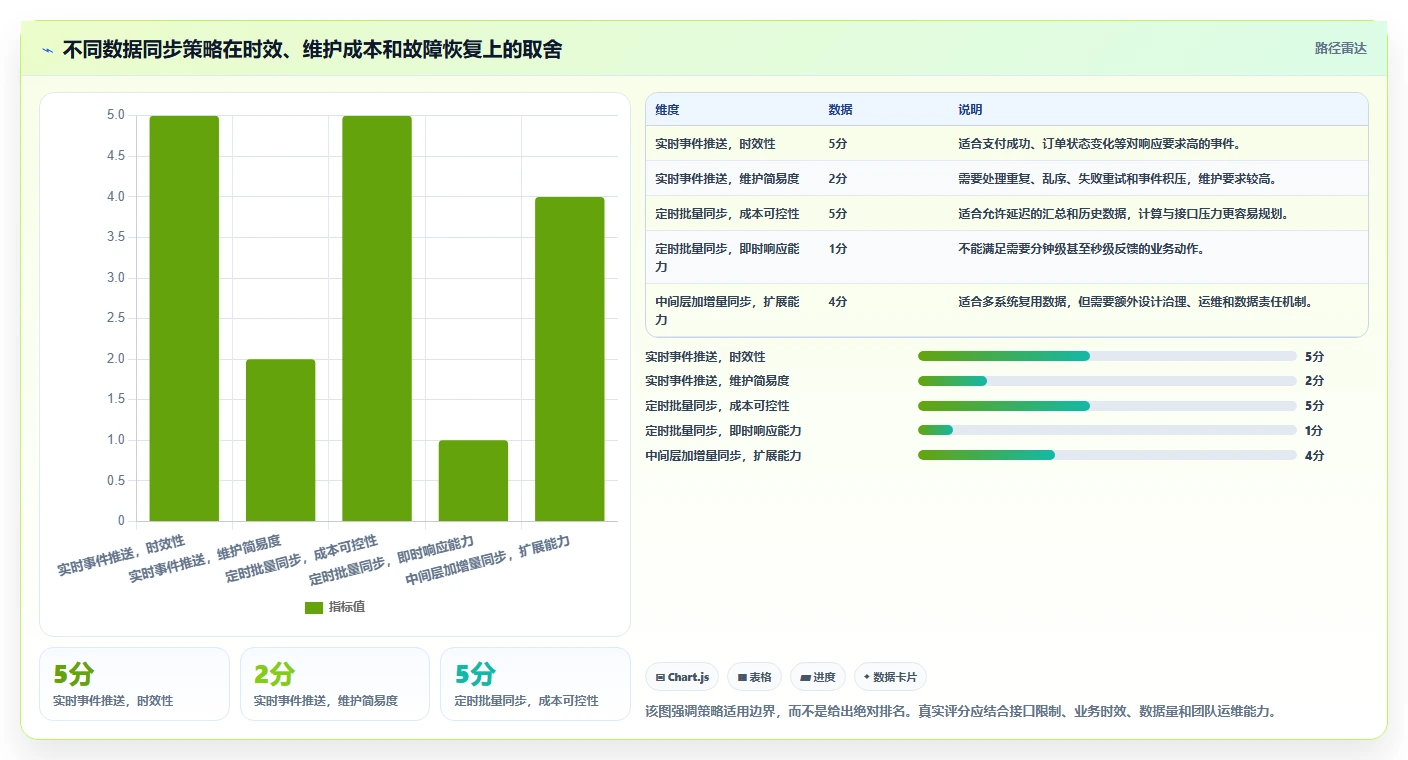Click description starting 需要处理重复
The height and width of the screenshot is (760, 1408).
[x=1117, y=179]
